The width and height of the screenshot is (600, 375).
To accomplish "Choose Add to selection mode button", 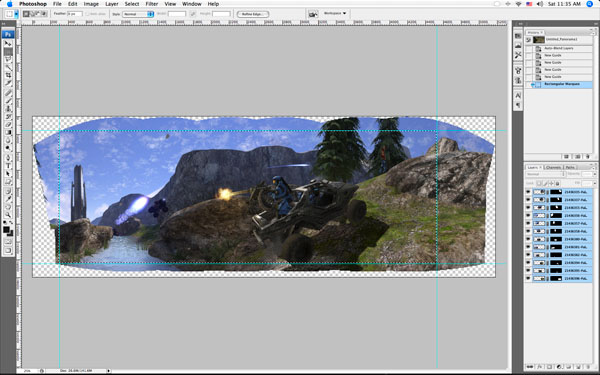I will [32, 14].
